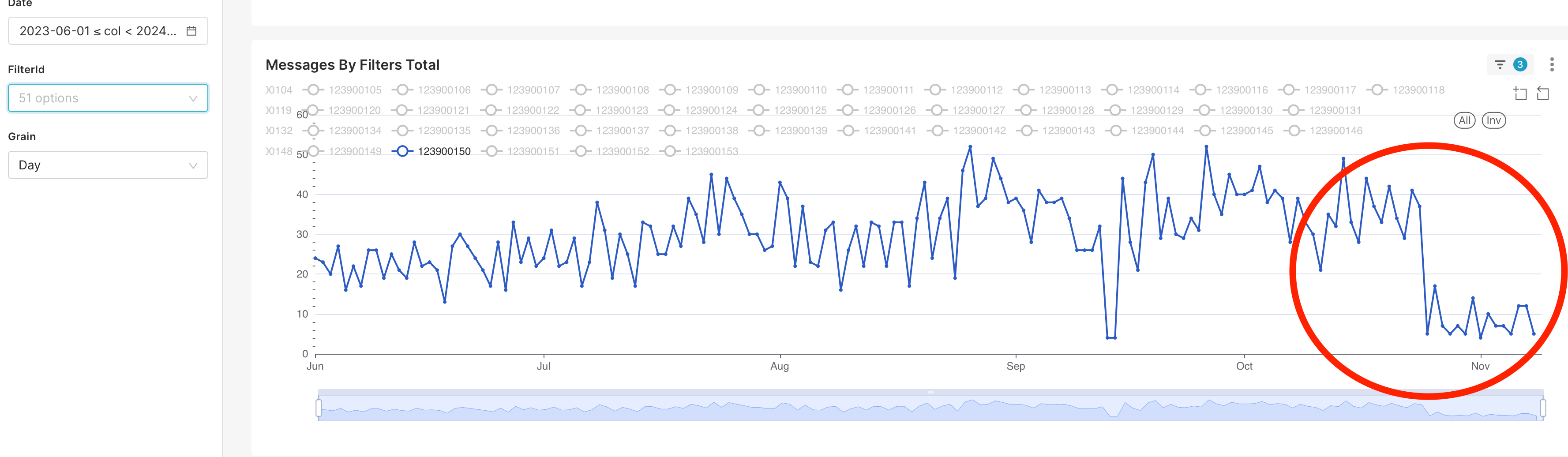The width and height of the screenshot is (1568, 457).
Task: Expand the Date range selector
Action: coord(108,30)
